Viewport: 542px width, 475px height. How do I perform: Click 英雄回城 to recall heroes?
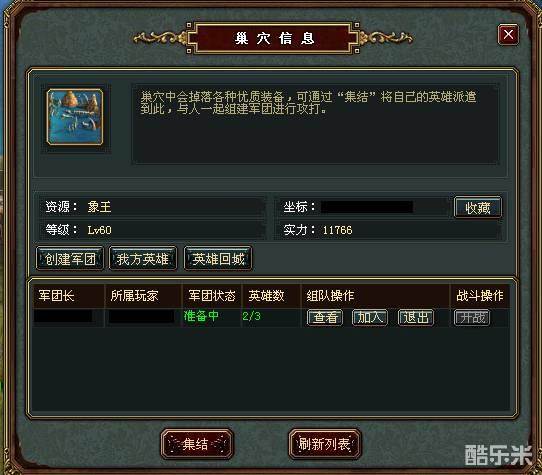click(x=218, y=258)
